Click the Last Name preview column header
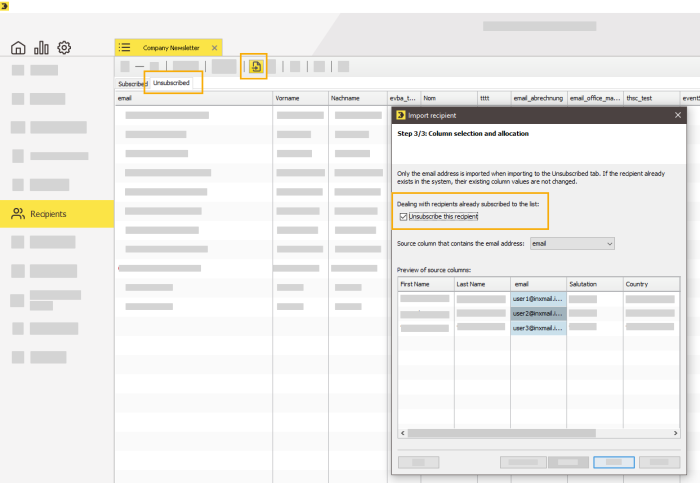700x483 pixels. (x=482, y=284)
